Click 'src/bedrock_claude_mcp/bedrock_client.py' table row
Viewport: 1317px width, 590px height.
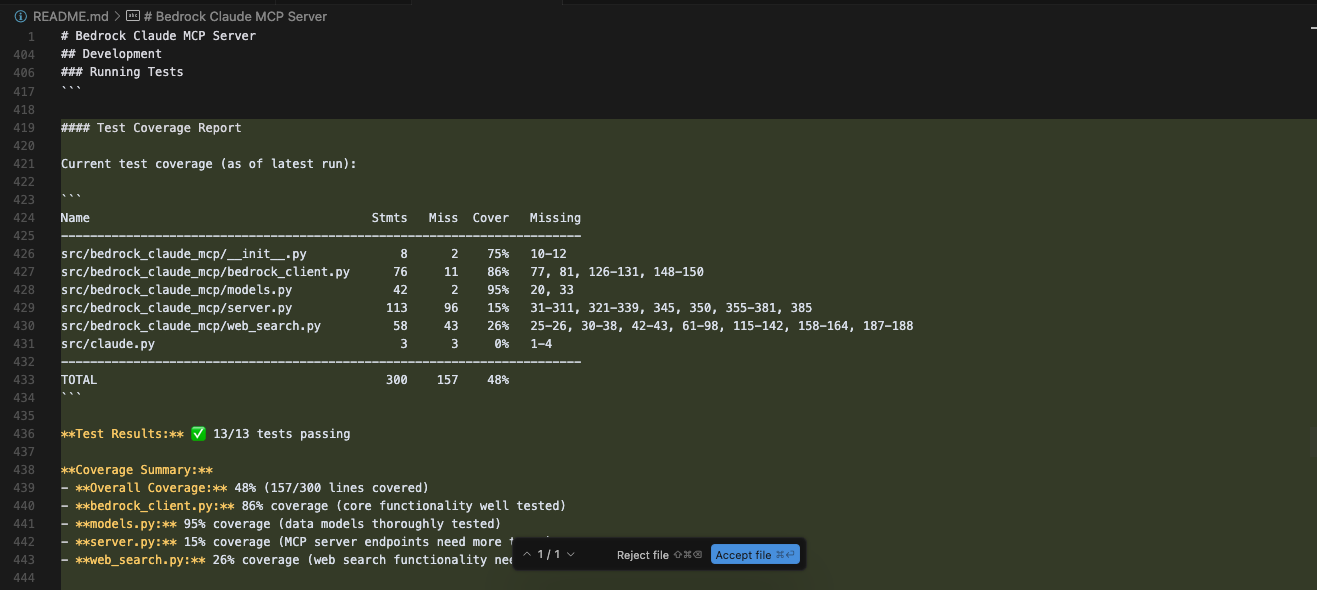tap(382, 272)
